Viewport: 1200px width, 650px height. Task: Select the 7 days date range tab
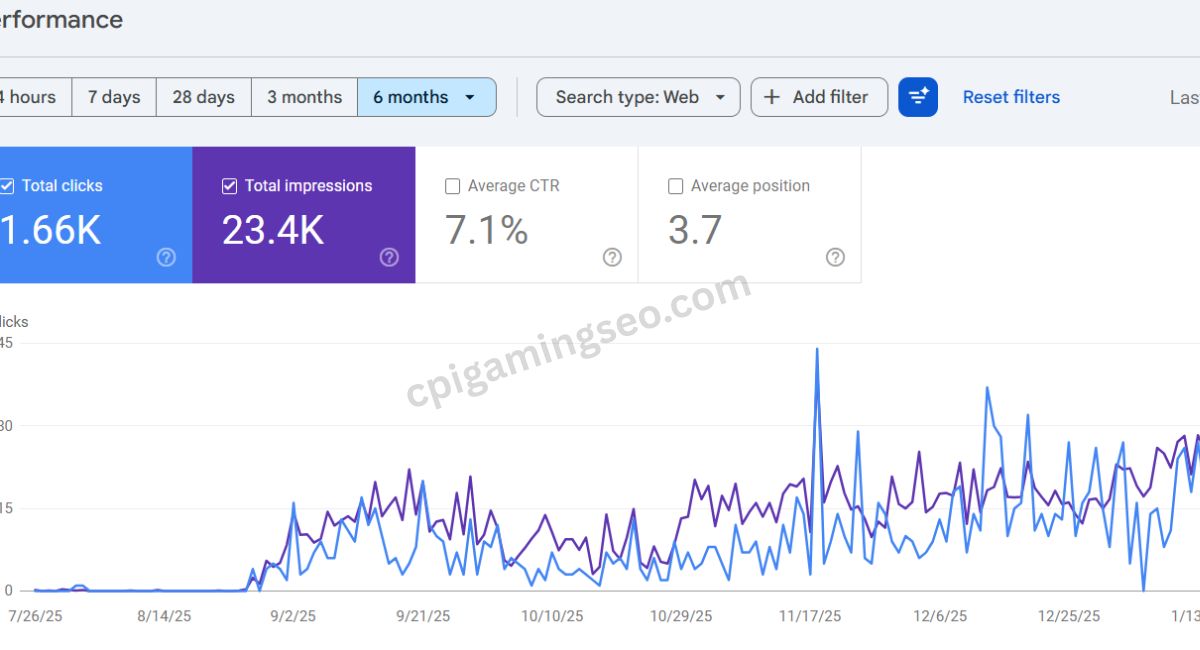pos(114,97)
